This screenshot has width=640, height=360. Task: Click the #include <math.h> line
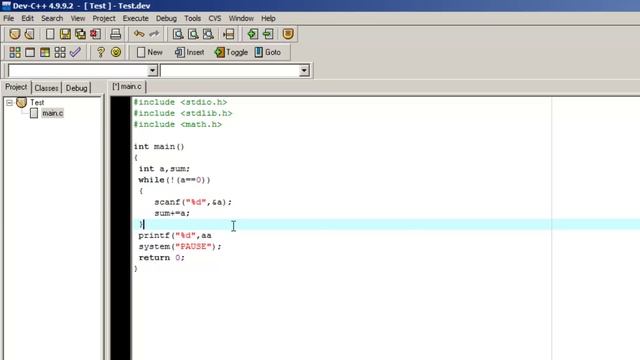pos(178,124)
